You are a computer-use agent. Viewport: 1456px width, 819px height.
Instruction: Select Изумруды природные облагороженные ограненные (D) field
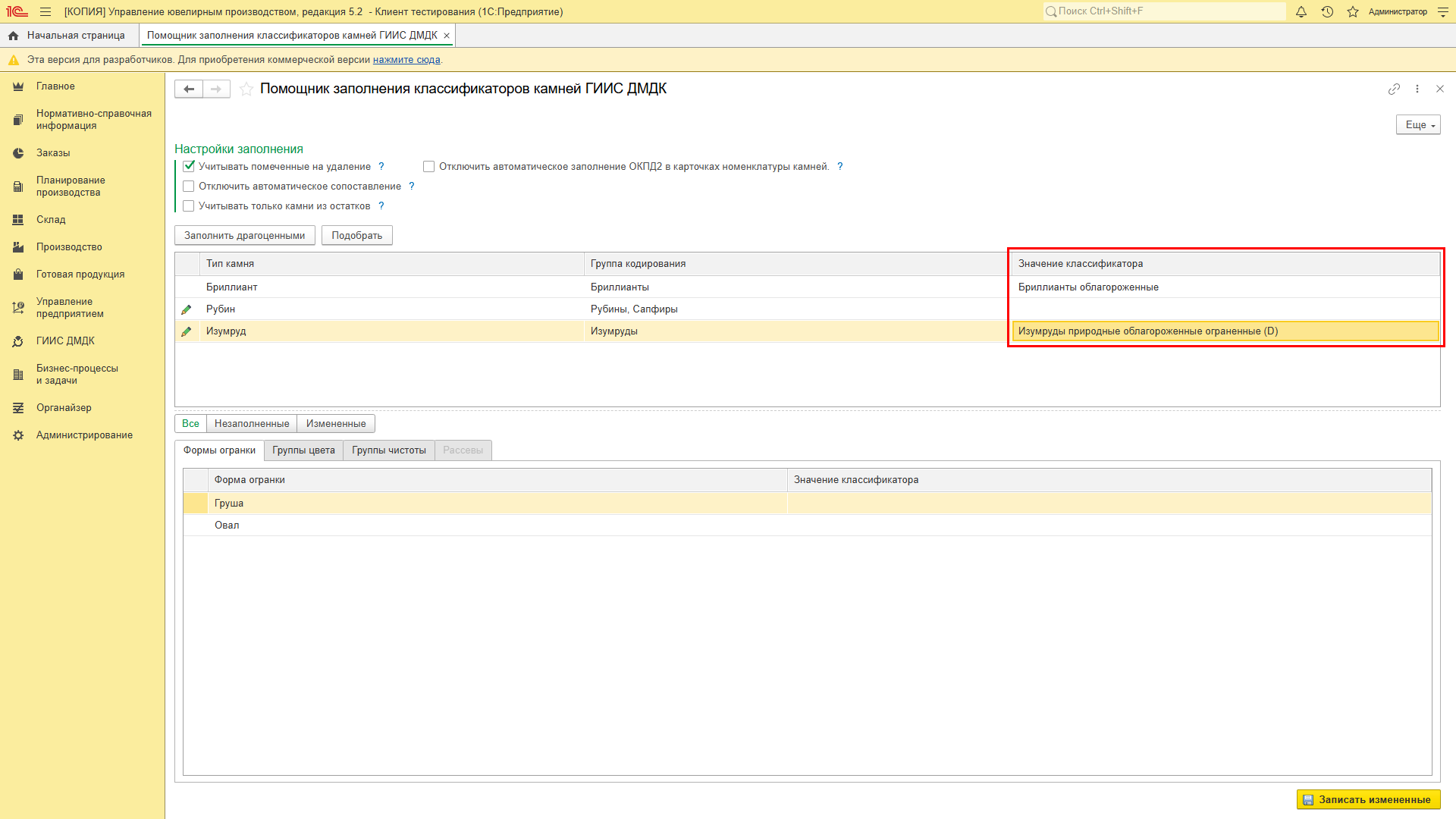pos(1225,331)
